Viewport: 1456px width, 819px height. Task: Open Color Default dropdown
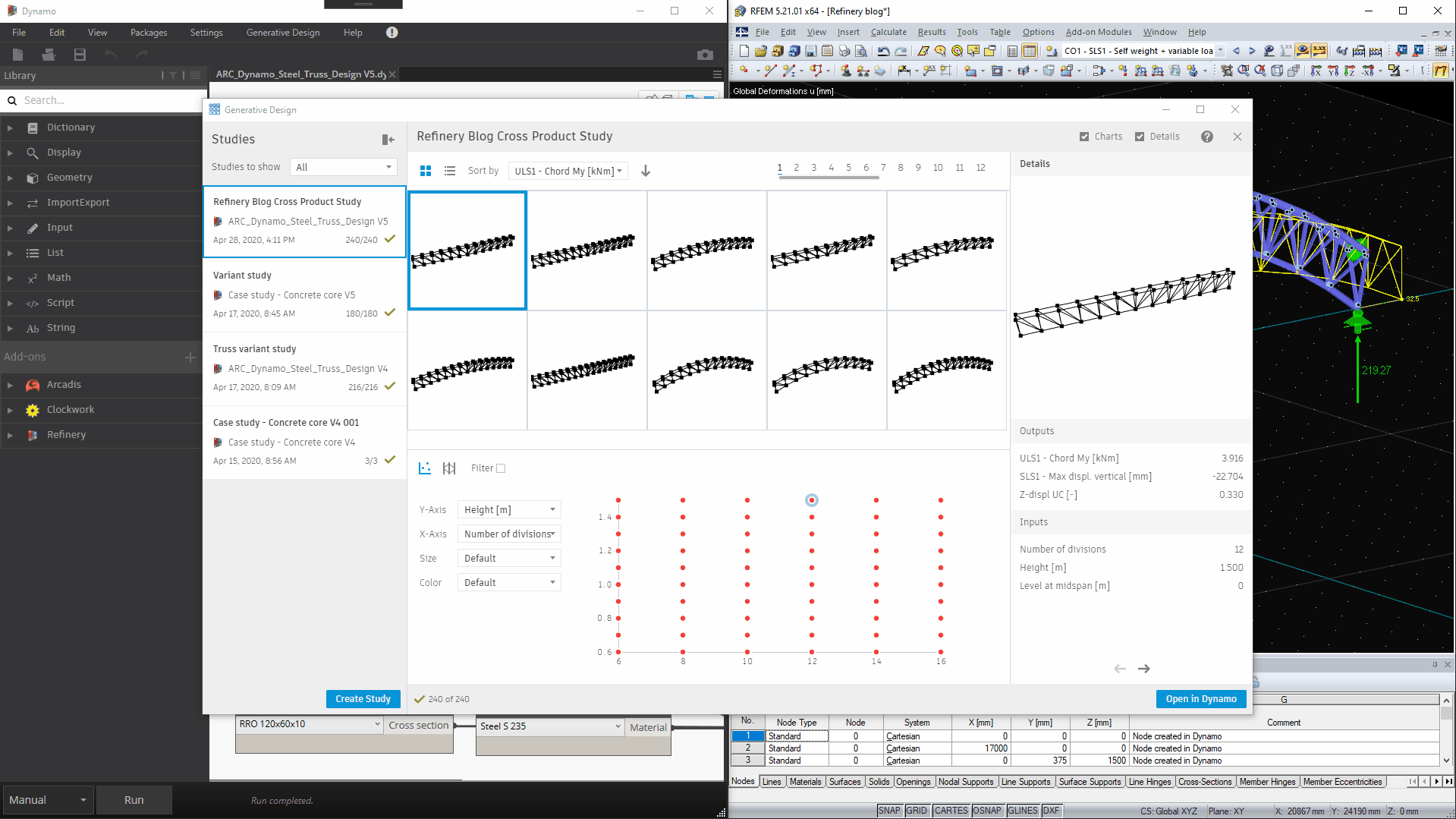509,582
